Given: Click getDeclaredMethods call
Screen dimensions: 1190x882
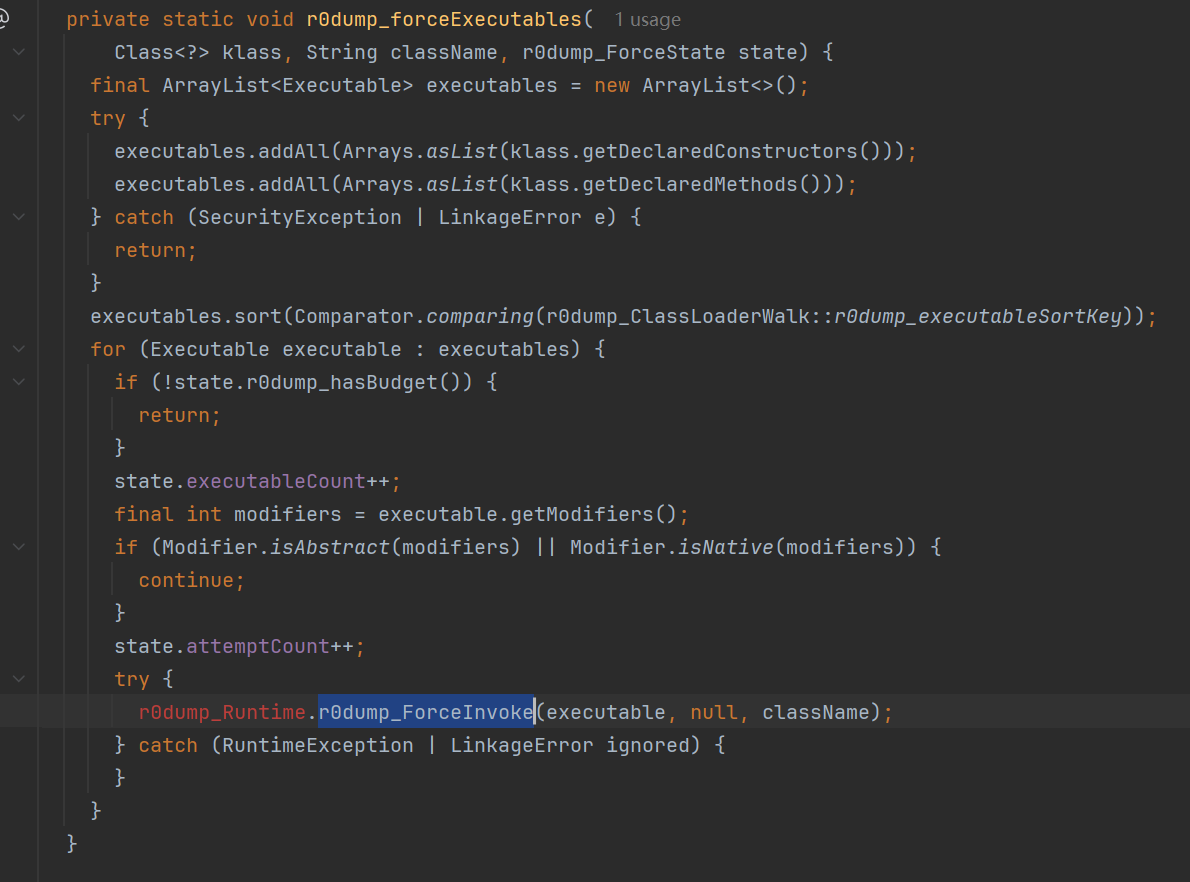Looking at the screenshot, I should (x=690, y=184).
